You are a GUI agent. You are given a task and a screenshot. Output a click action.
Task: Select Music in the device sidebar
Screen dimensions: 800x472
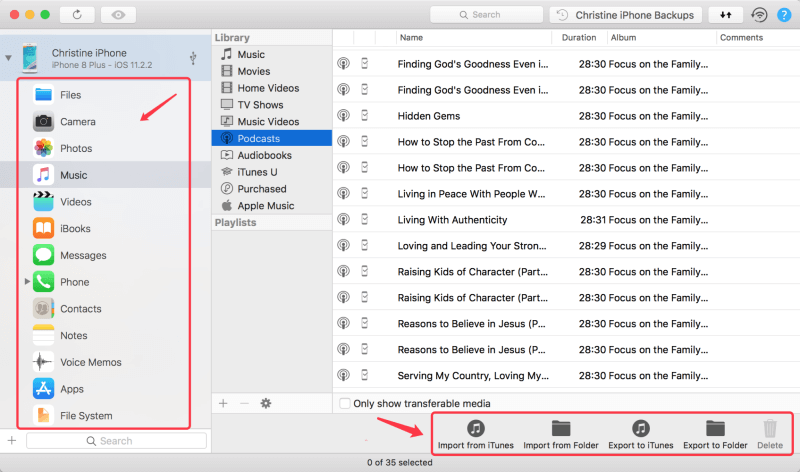pos(105,175)
